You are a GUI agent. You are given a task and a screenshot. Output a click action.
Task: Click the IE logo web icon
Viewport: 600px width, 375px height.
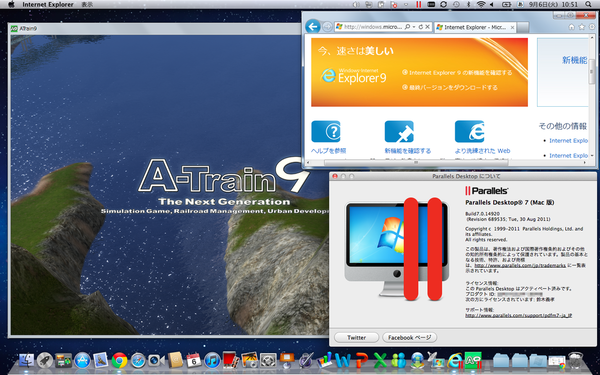470,131
